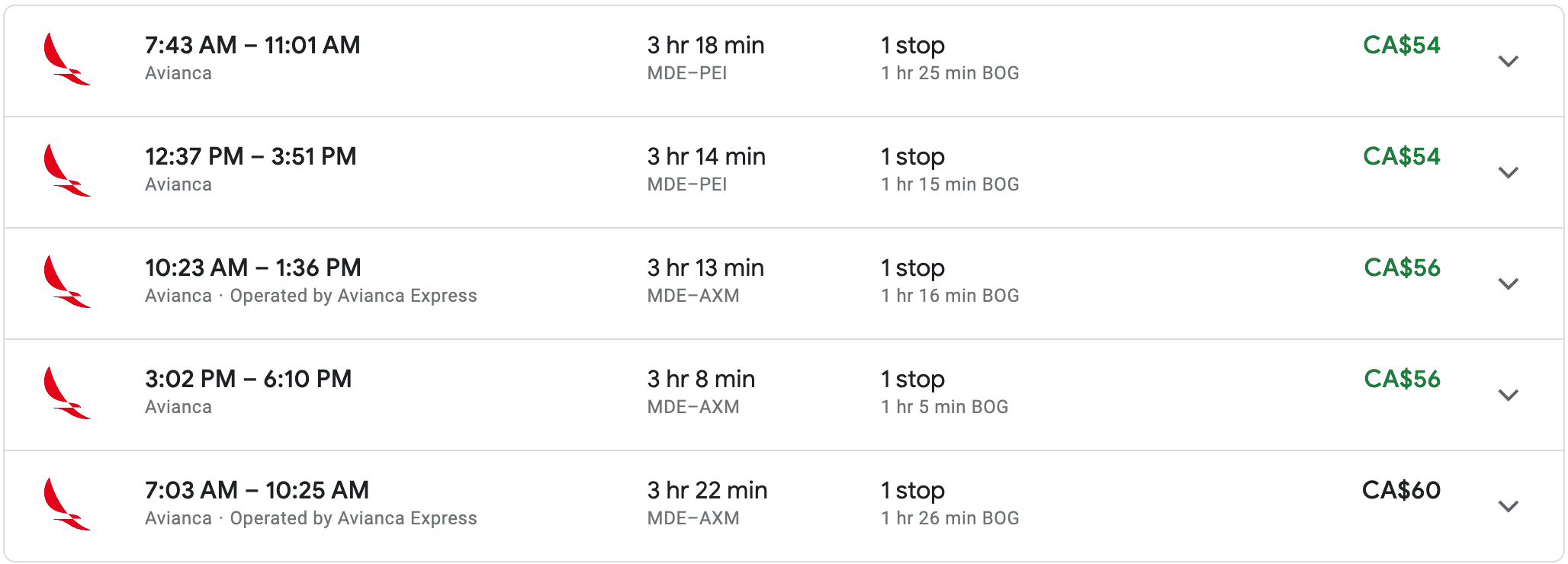1568x564 pixels.
Task: Click the 10:23 AM – 1:36 PM time text
Action: tap(252, 268)
